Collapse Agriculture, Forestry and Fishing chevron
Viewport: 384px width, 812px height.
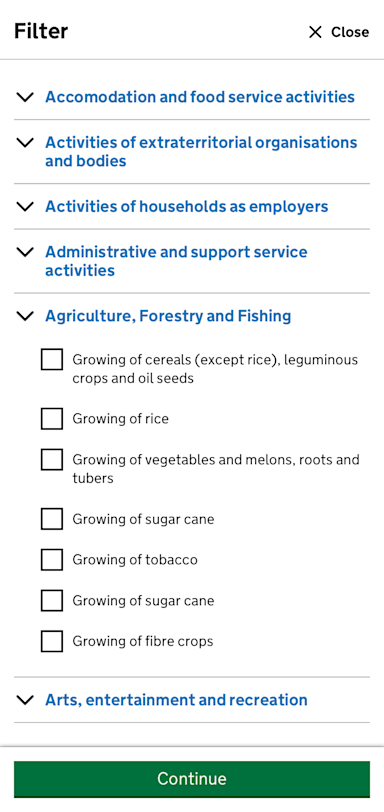click(x=25, y=315)
